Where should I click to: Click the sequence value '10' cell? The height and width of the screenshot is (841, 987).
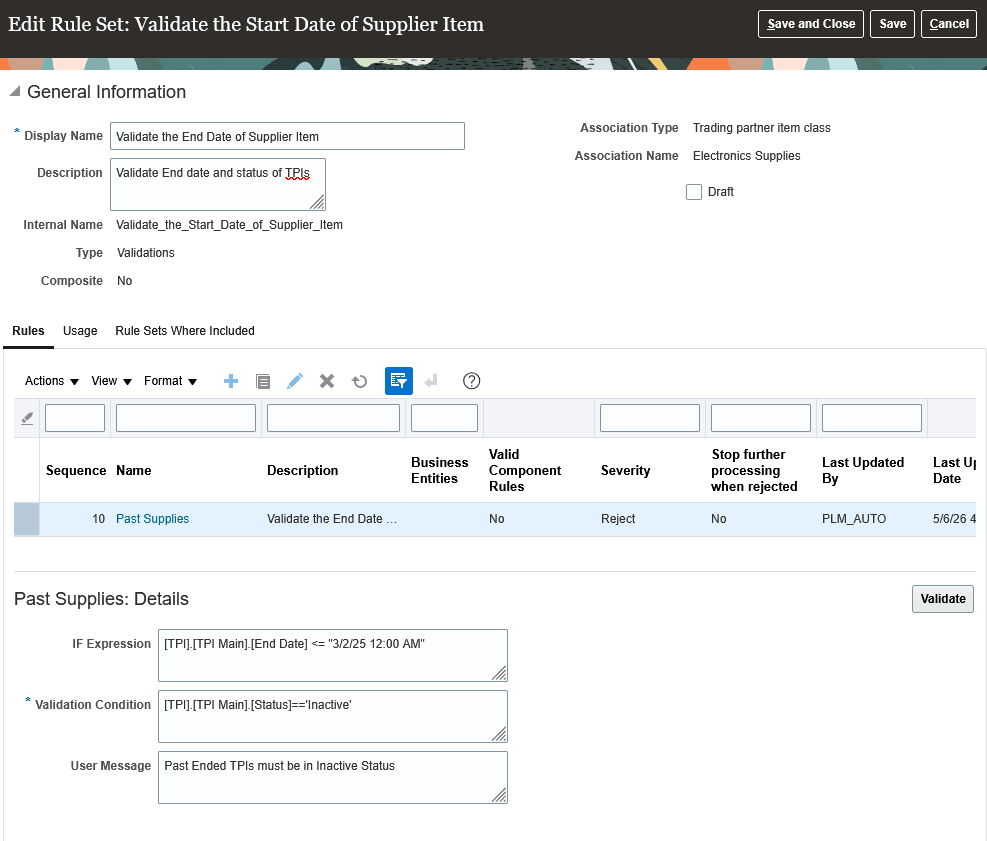click(98, 519)
